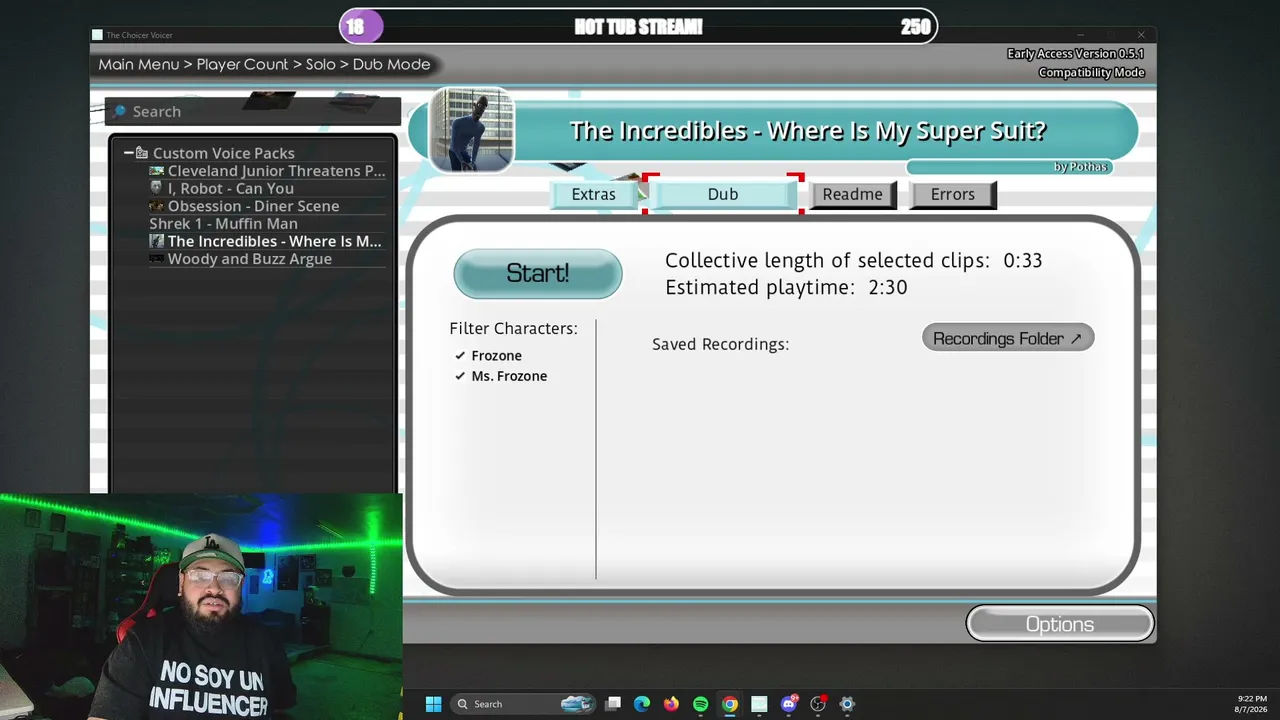
Task: Click the Obsession - Diner Scene thumbnail icon
Action: 156,206
